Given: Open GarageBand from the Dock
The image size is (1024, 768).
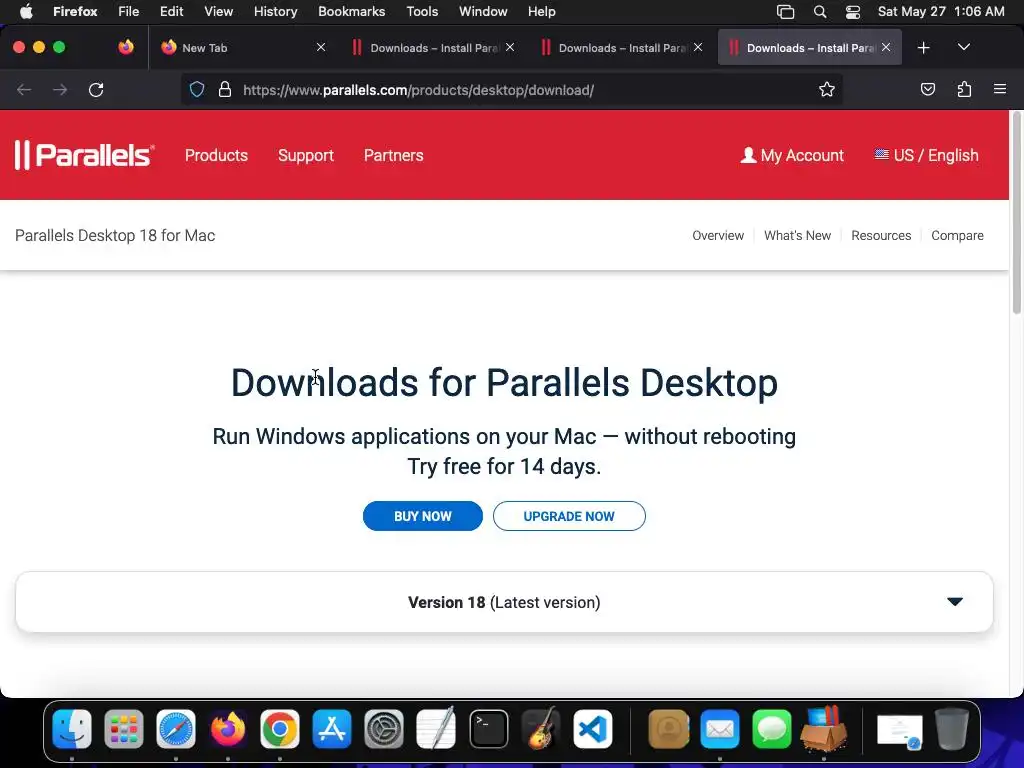Looking at the screenshot, I should pyautogui.click(x=541, y=729).
